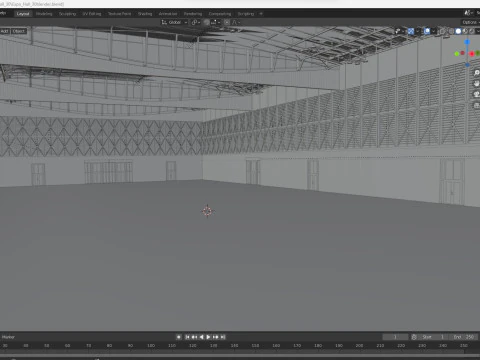Viewport: 480px width, 360px height.
Task: Open the Marker menu in timeline
Action: [x=8, y=337]
